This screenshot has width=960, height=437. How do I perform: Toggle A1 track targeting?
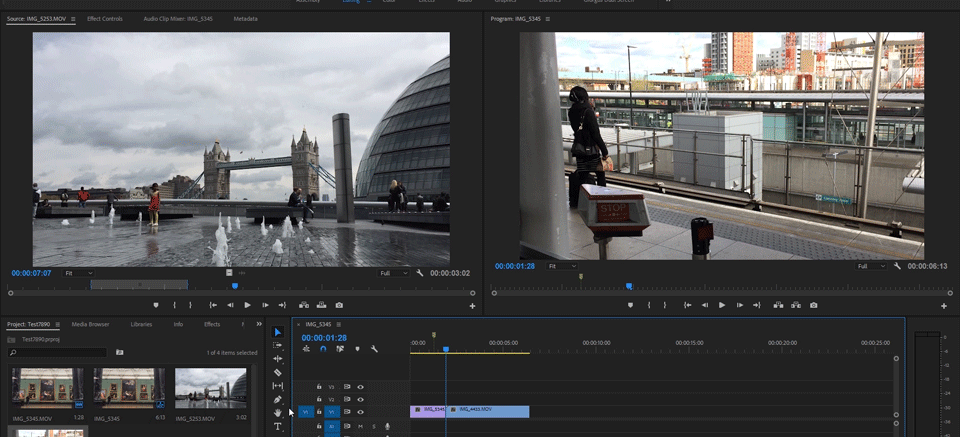click(332, 427)
